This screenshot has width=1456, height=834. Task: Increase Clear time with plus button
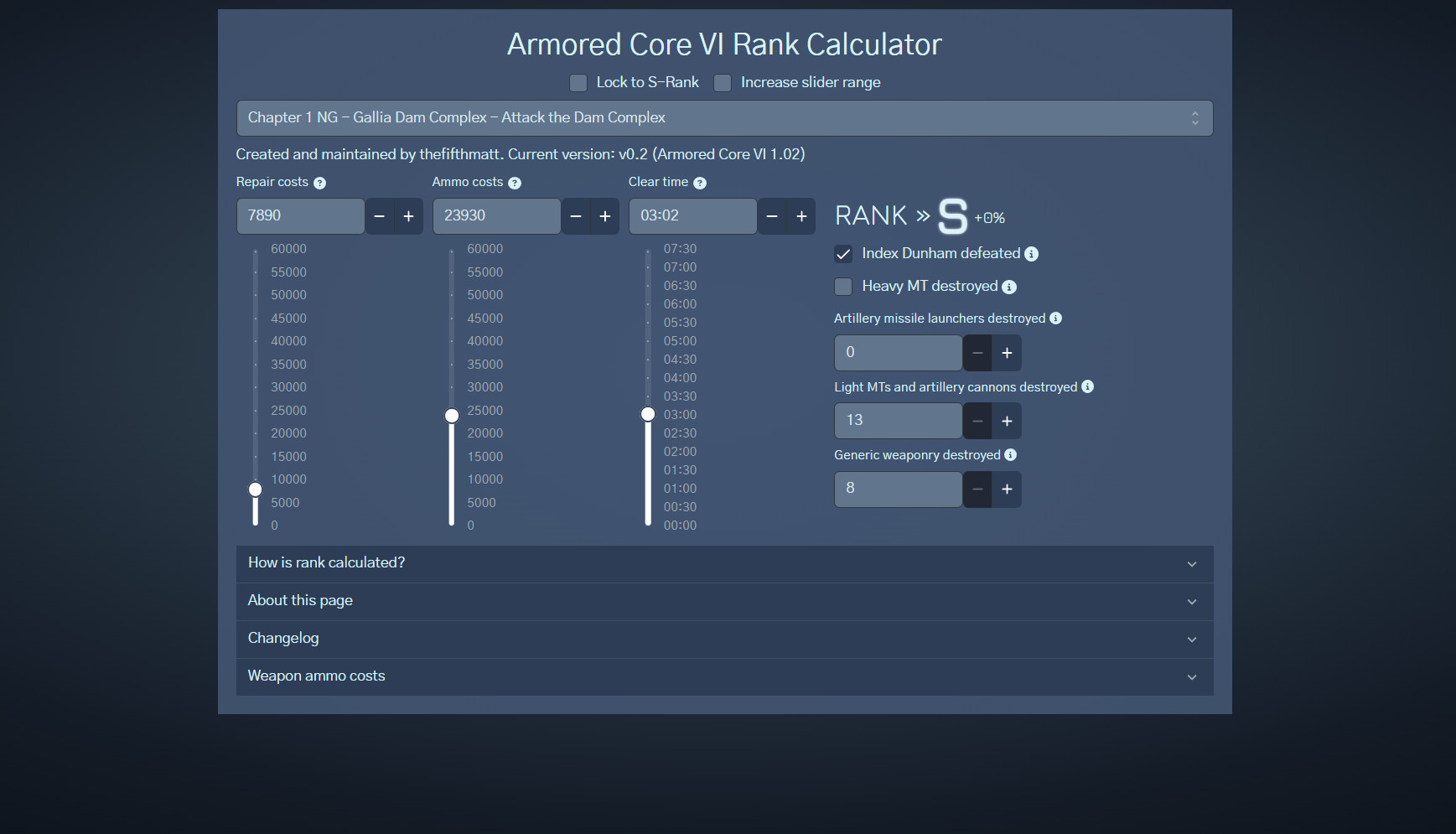click(x=801, y=216)
